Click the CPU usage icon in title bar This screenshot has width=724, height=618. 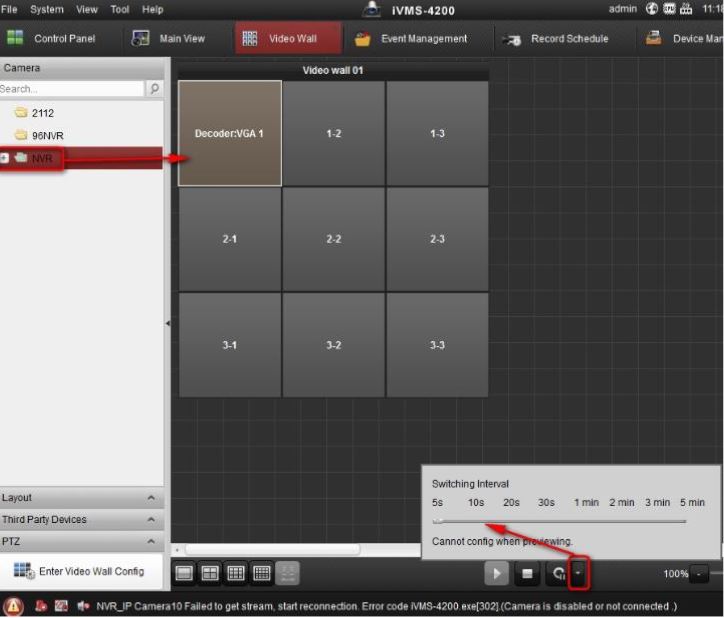tap(669, 8)
